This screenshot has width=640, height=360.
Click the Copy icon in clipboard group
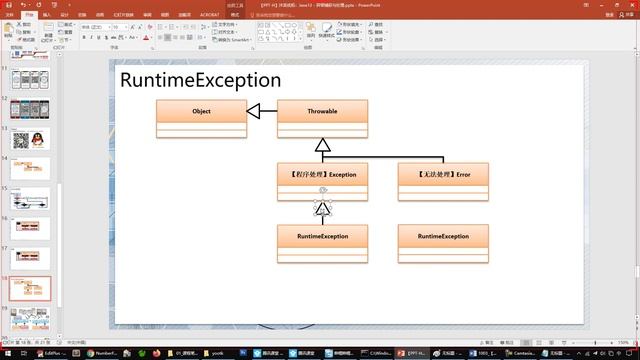pos(19,32)
